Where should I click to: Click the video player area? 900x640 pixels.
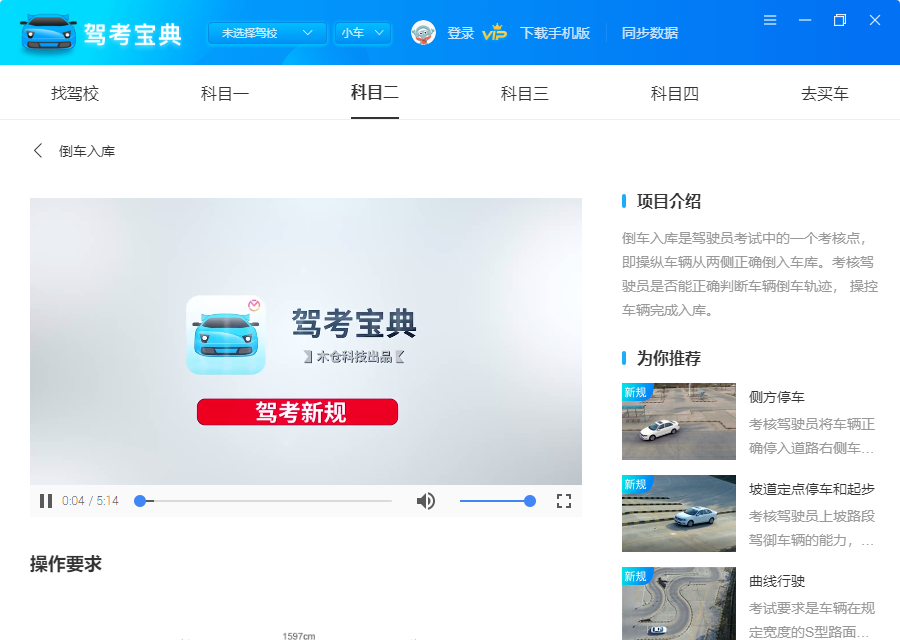(x=306, y=342)
